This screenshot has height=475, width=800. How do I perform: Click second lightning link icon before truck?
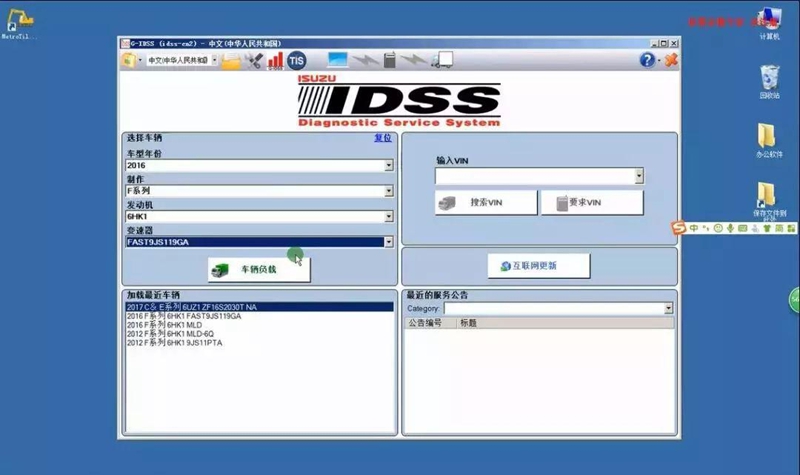click(x=414, y=61)
